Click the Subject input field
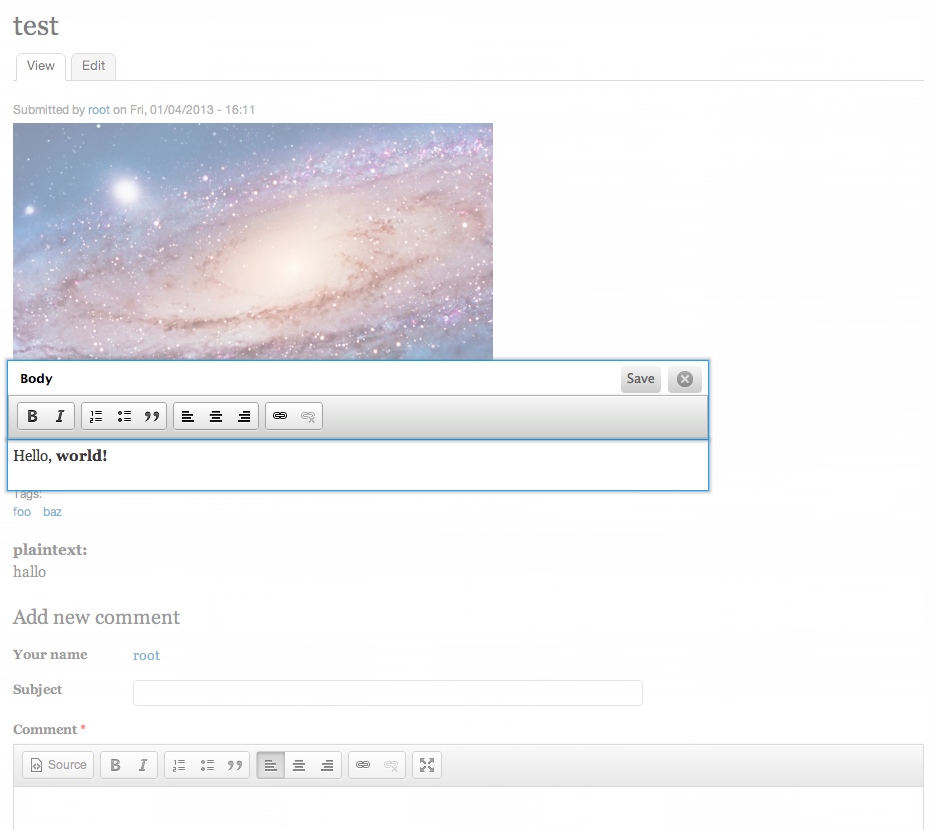The width and height of the screenshot is (930, 830). [388, 692]
